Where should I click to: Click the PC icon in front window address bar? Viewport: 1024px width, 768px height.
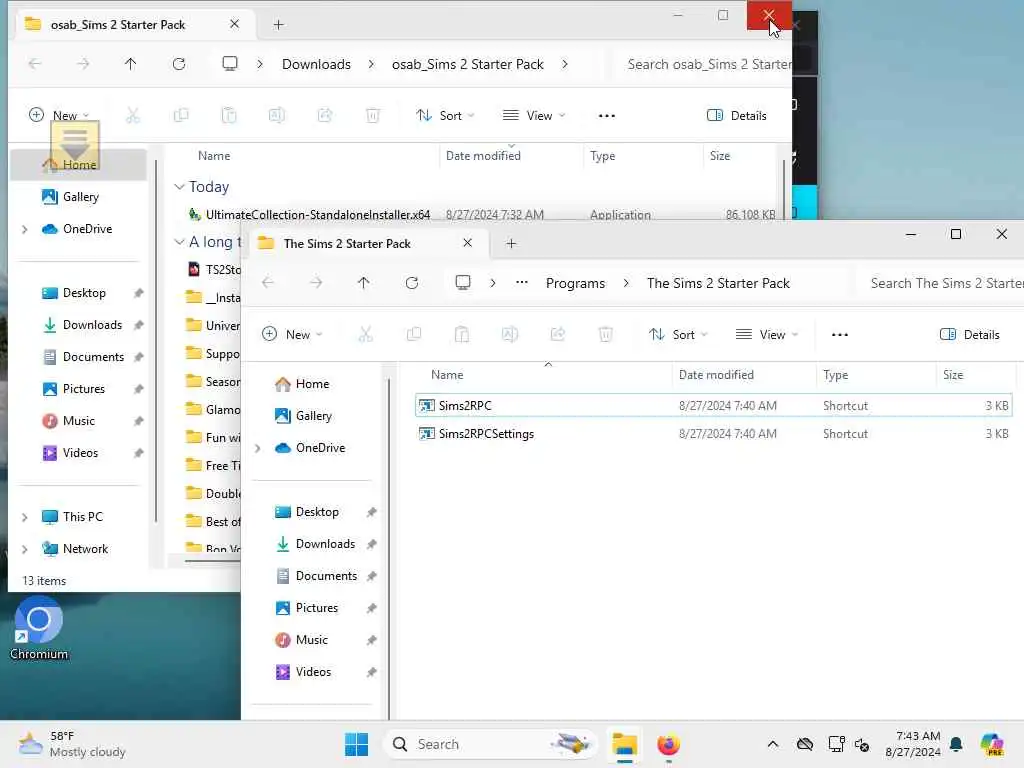click(x=463, y=283)
